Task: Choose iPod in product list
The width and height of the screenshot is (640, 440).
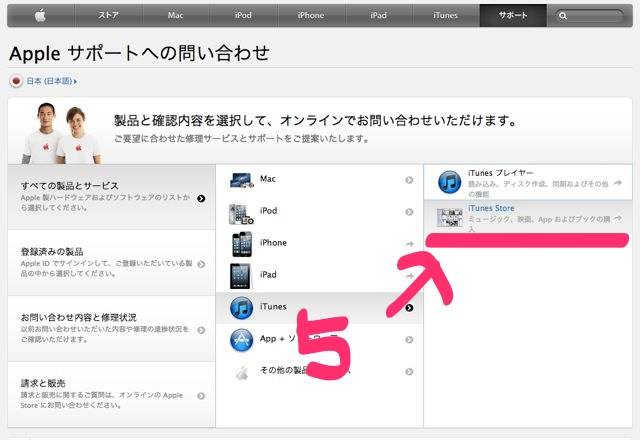Action: [319, 211]
